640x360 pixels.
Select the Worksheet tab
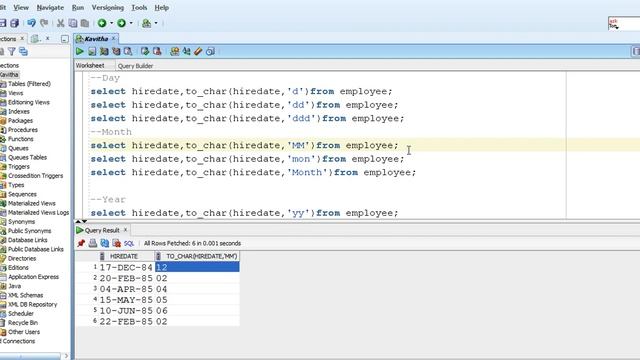(x=90, y=65)
